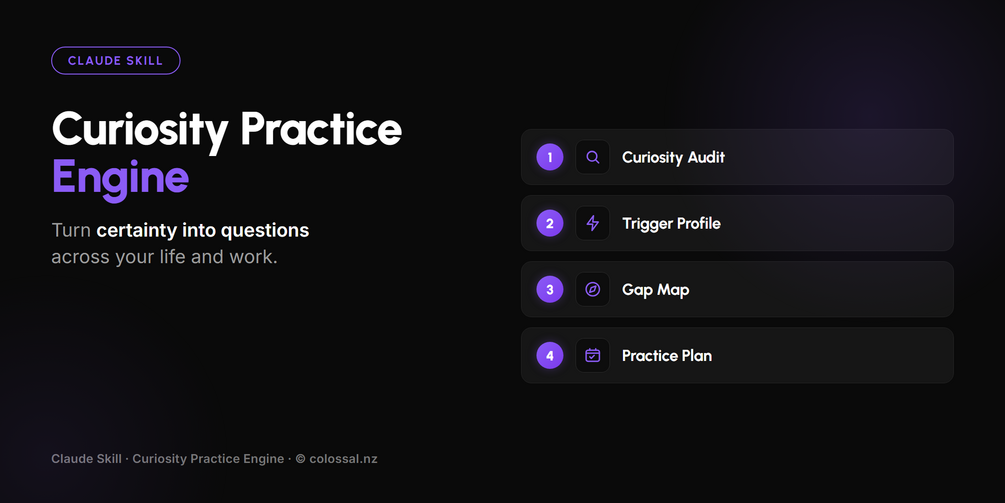Click the magnifying glass icon beside Curiosity Audit
This screenshot has height=503, width=1005.
(x=593, y=157)
